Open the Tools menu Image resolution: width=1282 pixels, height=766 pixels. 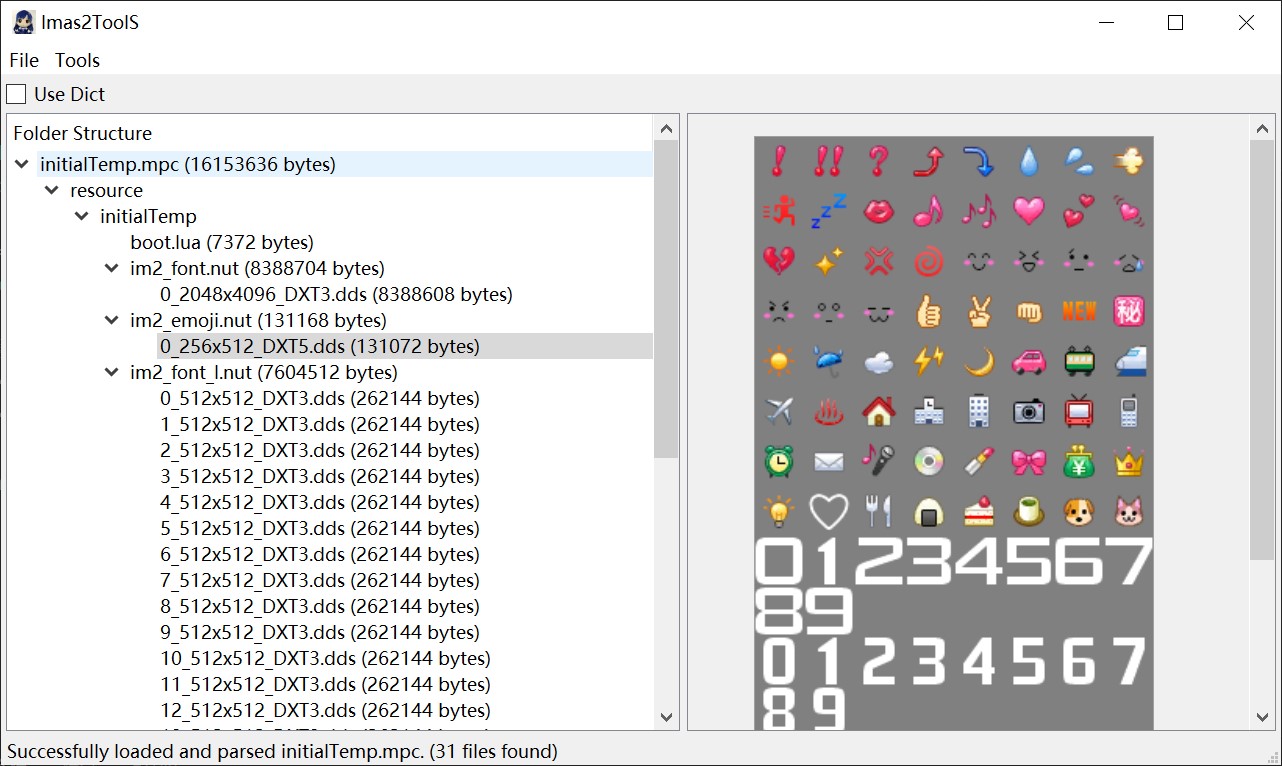tap(77, 60)
